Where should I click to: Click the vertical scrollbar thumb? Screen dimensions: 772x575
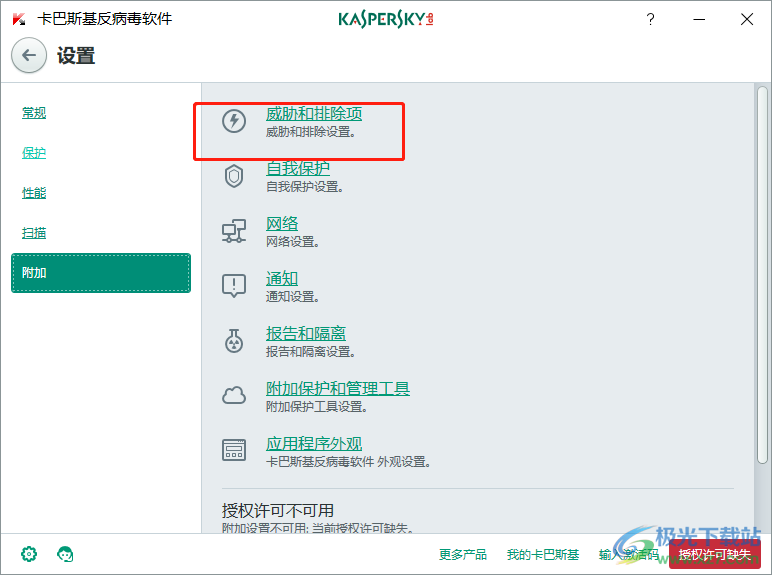[762, 275]
